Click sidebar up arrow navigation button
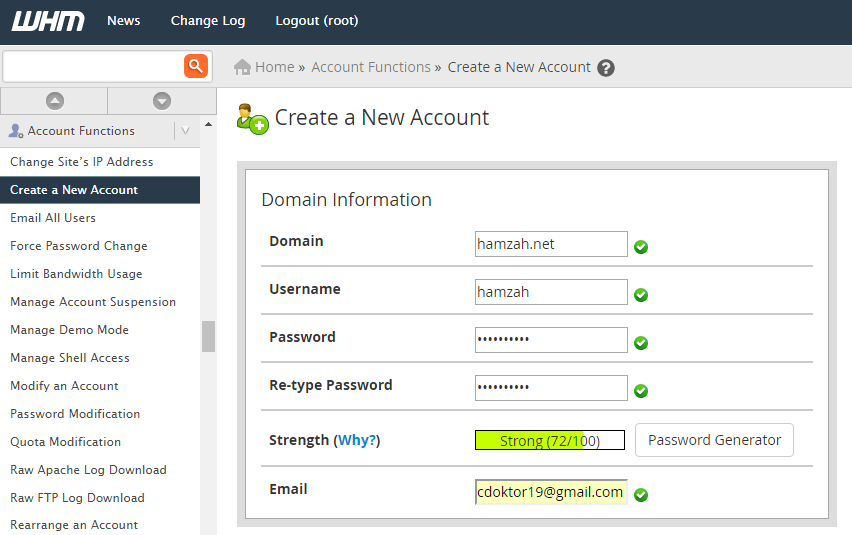This screenshot has width=852, height=535. [54, 101]
